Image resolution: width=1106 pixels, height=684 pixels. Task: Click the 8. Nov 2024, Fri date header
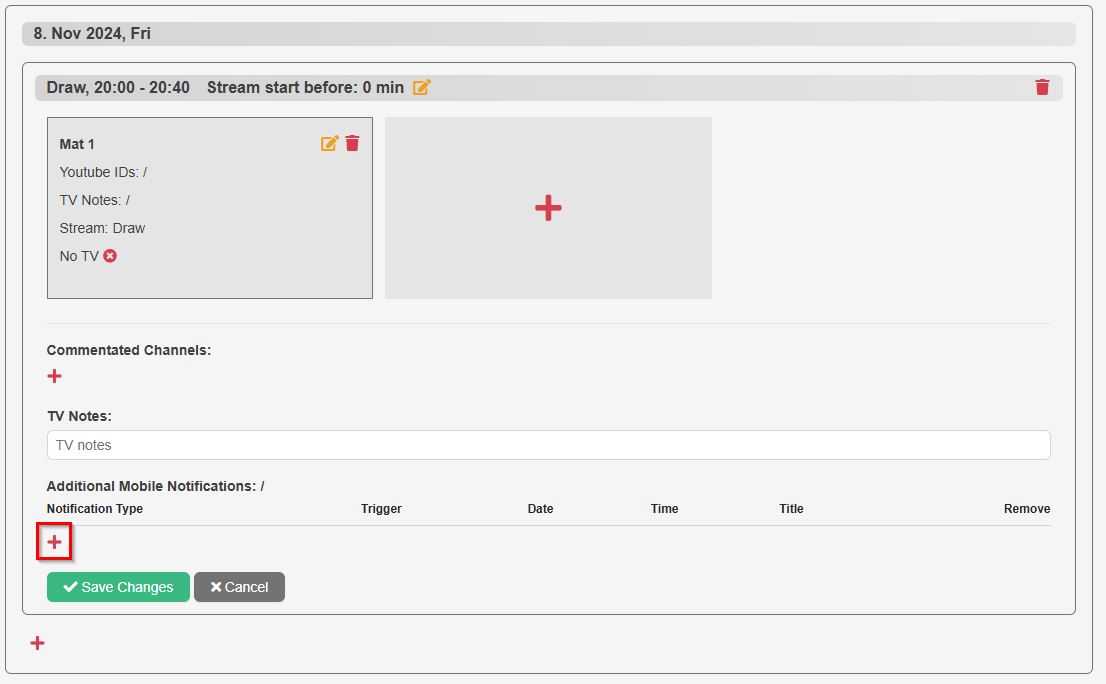(92, 34)
